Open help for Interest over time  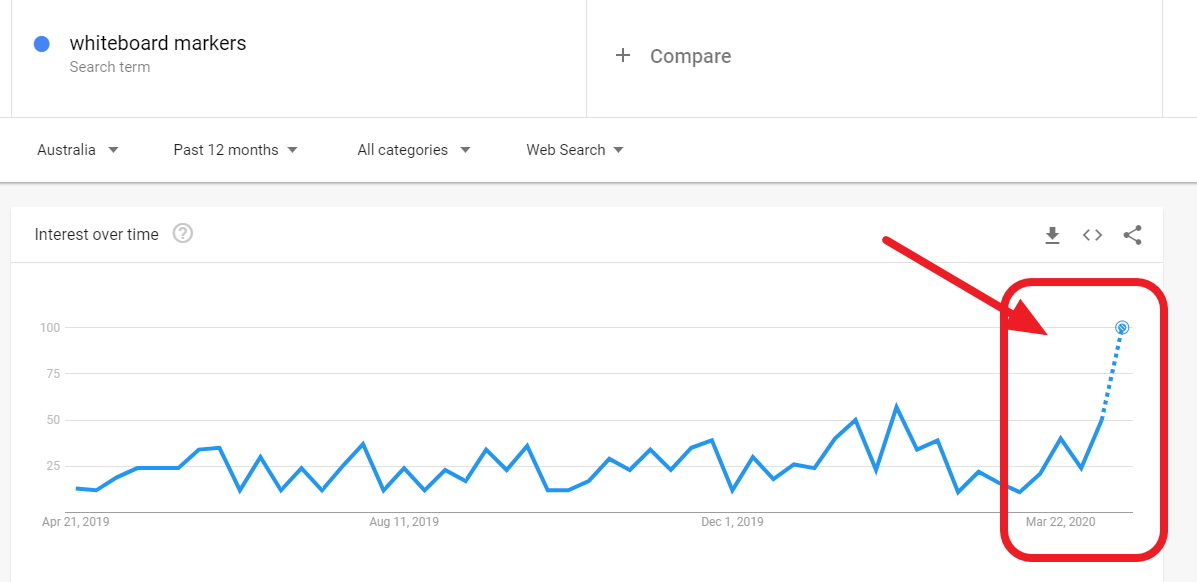click(182, 234)
